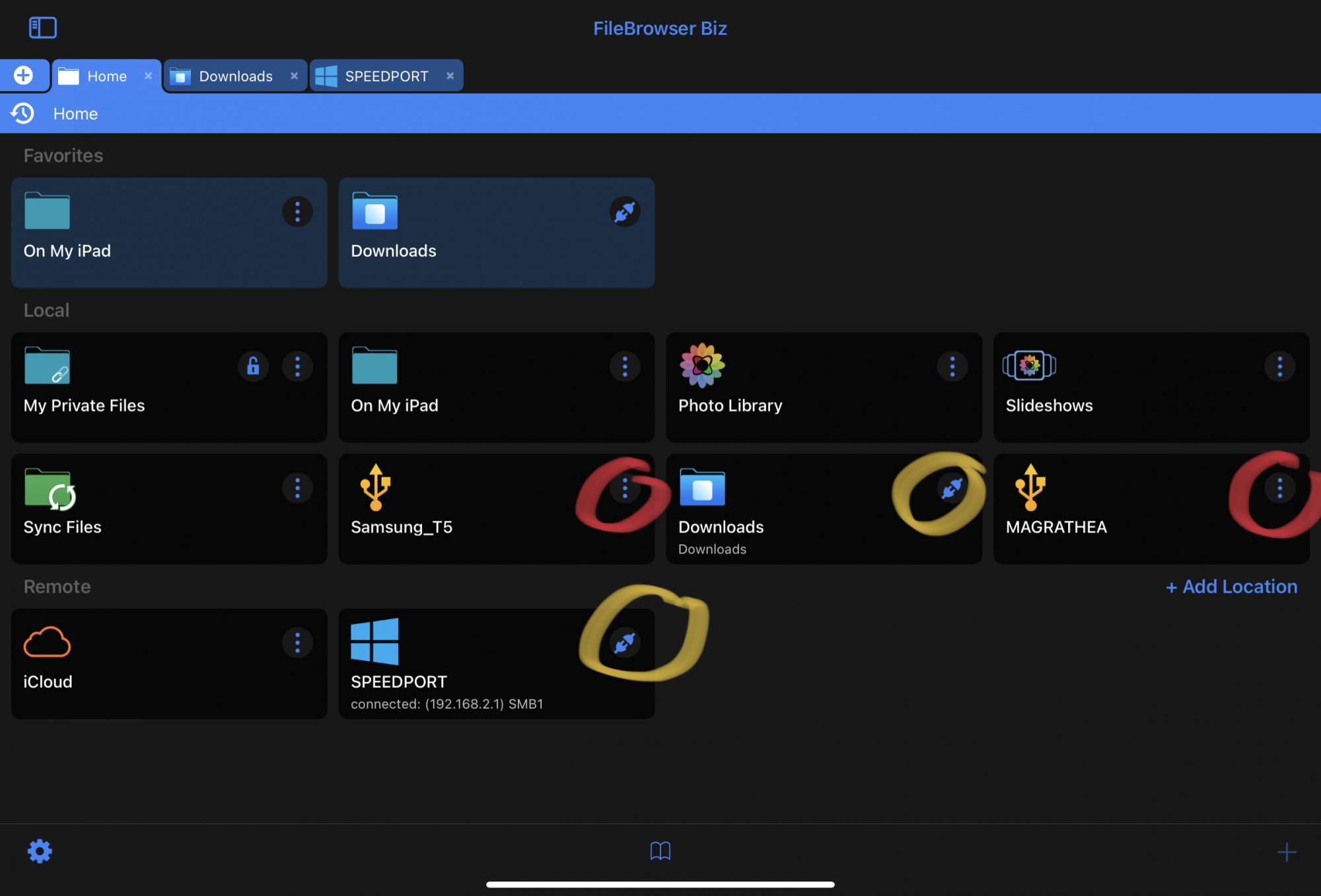Close the SPEEDPORT tab
This screenshot has width=1321, height=896.
[450, 76]
